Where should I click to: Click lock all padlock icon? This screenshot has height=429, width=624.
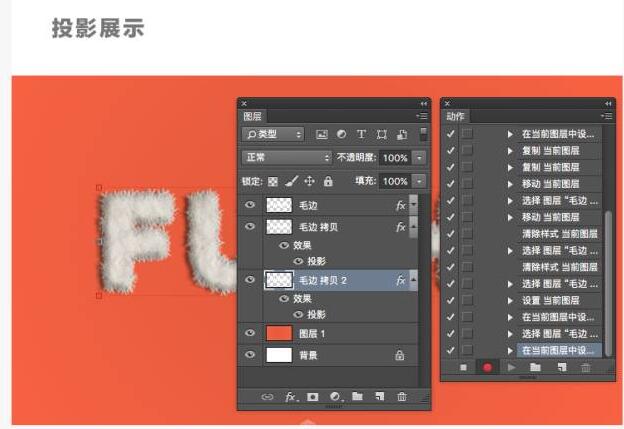328,181
